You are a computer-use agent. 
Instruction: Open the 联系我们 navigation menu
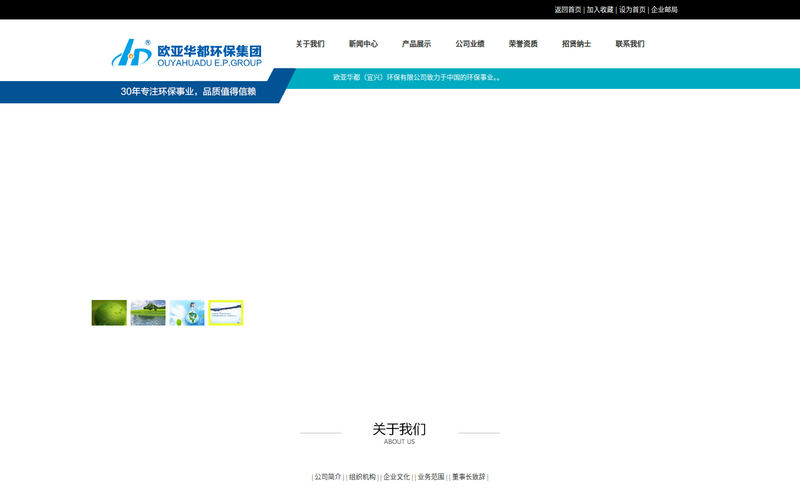630,44
